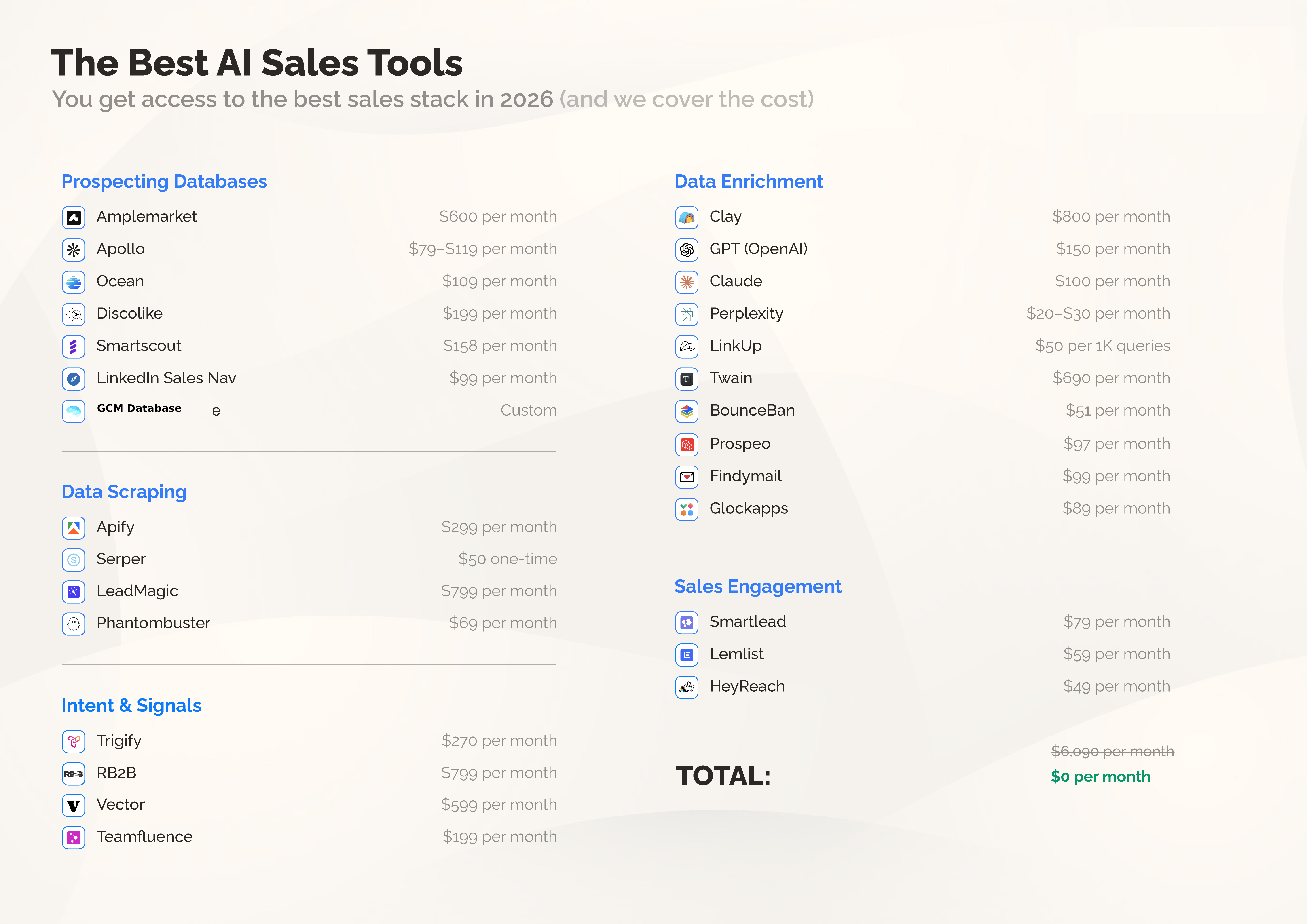1307x924 pixels.
Task: Click the 'Teamfluence' name text
Action: click(x=145, y=837)
